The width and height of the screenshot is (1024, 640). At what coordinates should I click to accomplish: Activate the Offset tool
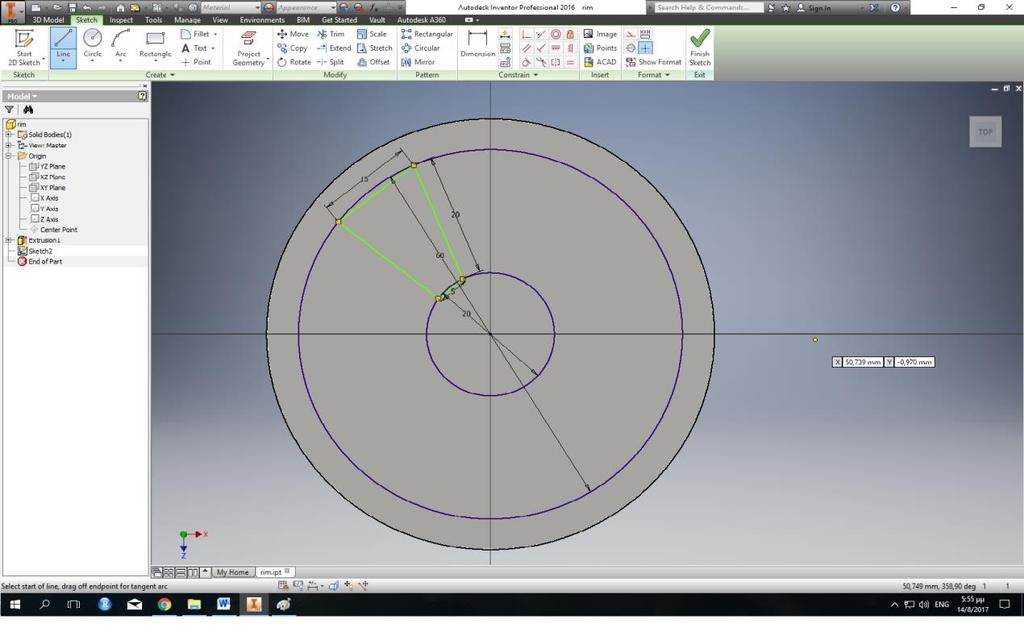(x=373, y=62)
